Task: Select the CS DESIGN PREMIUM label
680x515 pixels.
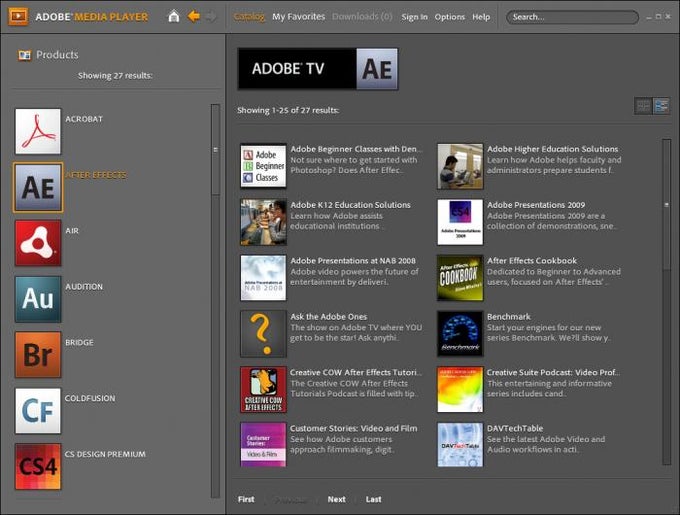Action: 105,454
